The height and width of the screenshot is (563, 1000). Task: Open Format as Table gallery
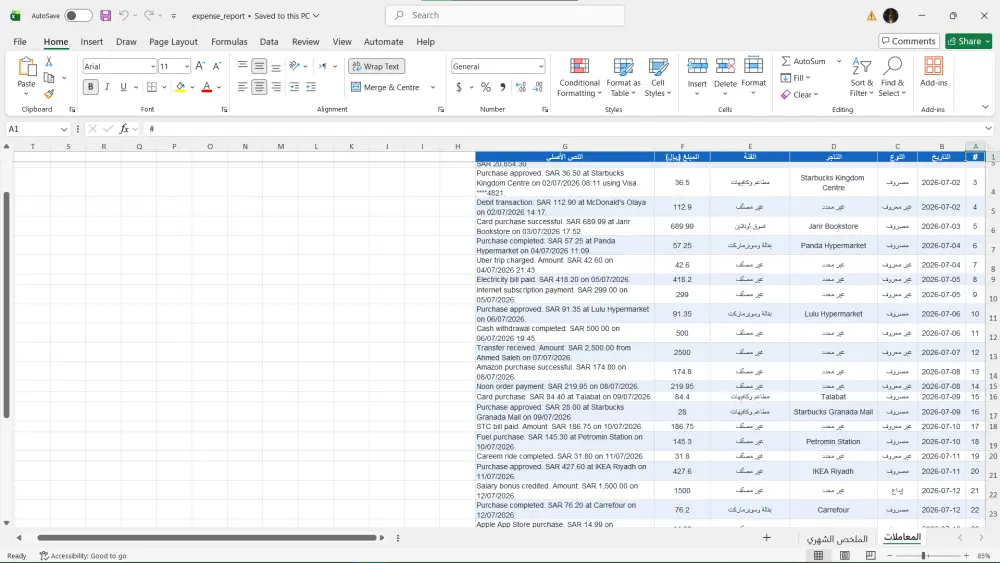point(623,77)
